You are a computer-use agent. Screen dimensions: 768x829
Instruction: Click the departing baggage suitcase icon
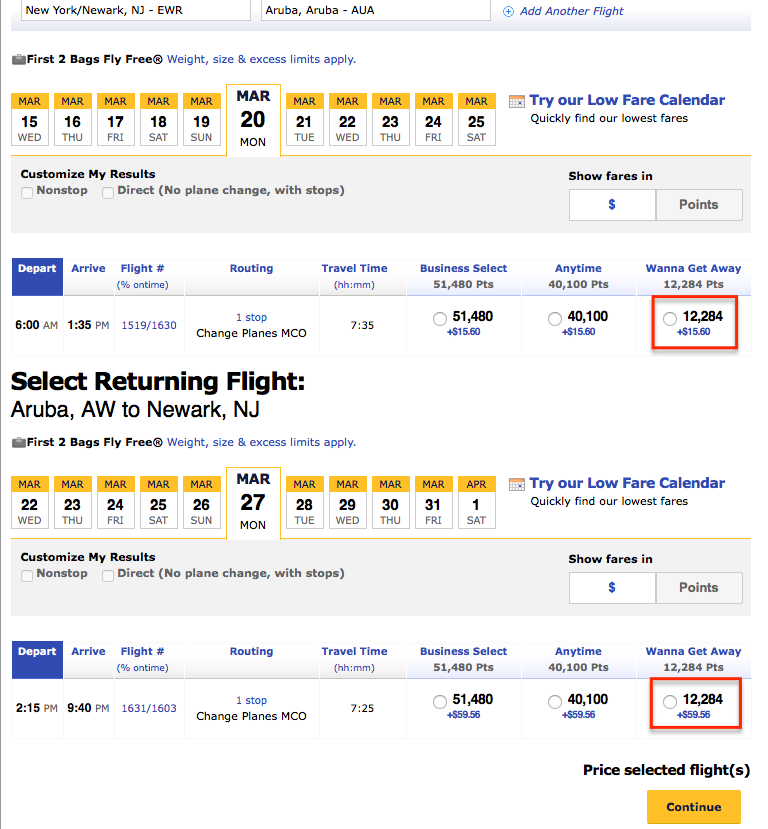pyautogui.click(x=19, y=59)
